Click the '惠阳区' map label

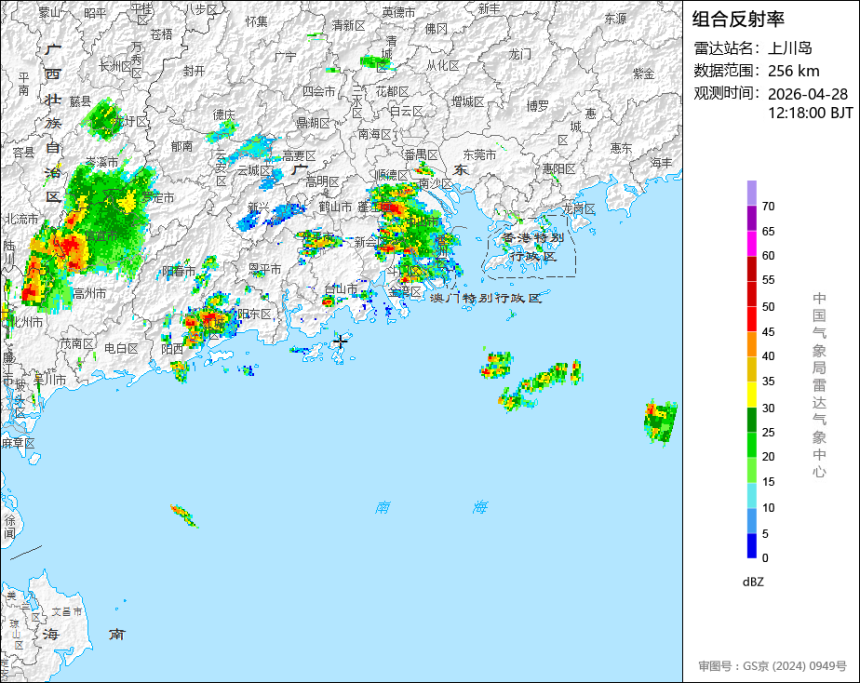tap(559, 169)
